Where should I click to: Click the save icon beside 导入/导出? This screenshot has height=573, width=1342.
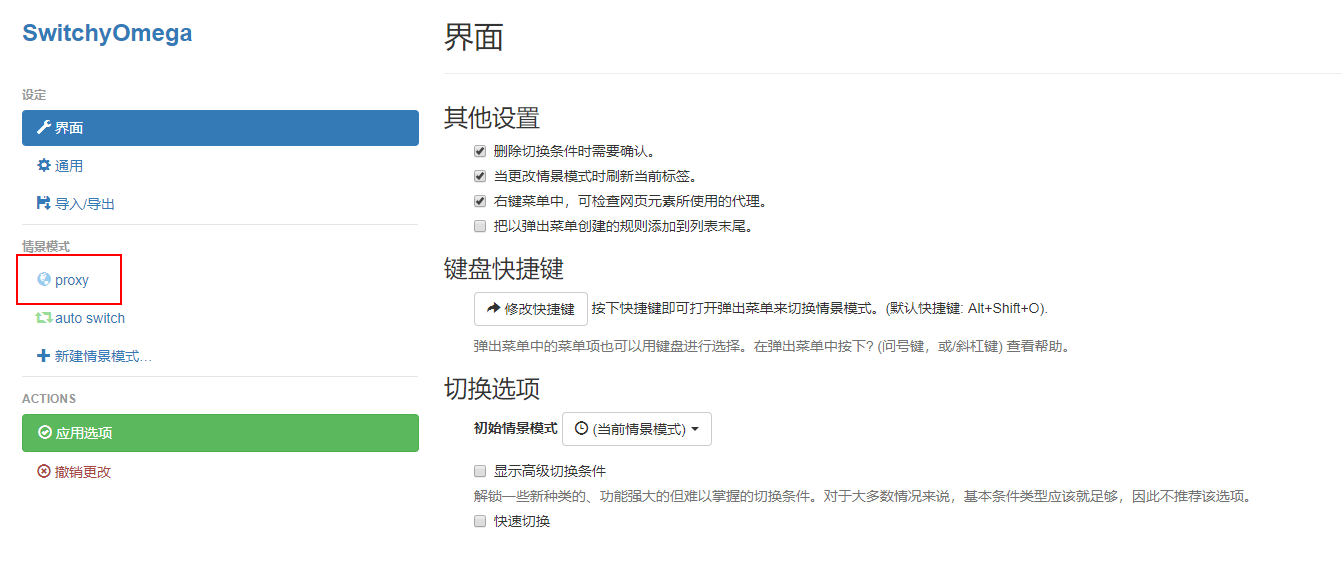[43, 203]
